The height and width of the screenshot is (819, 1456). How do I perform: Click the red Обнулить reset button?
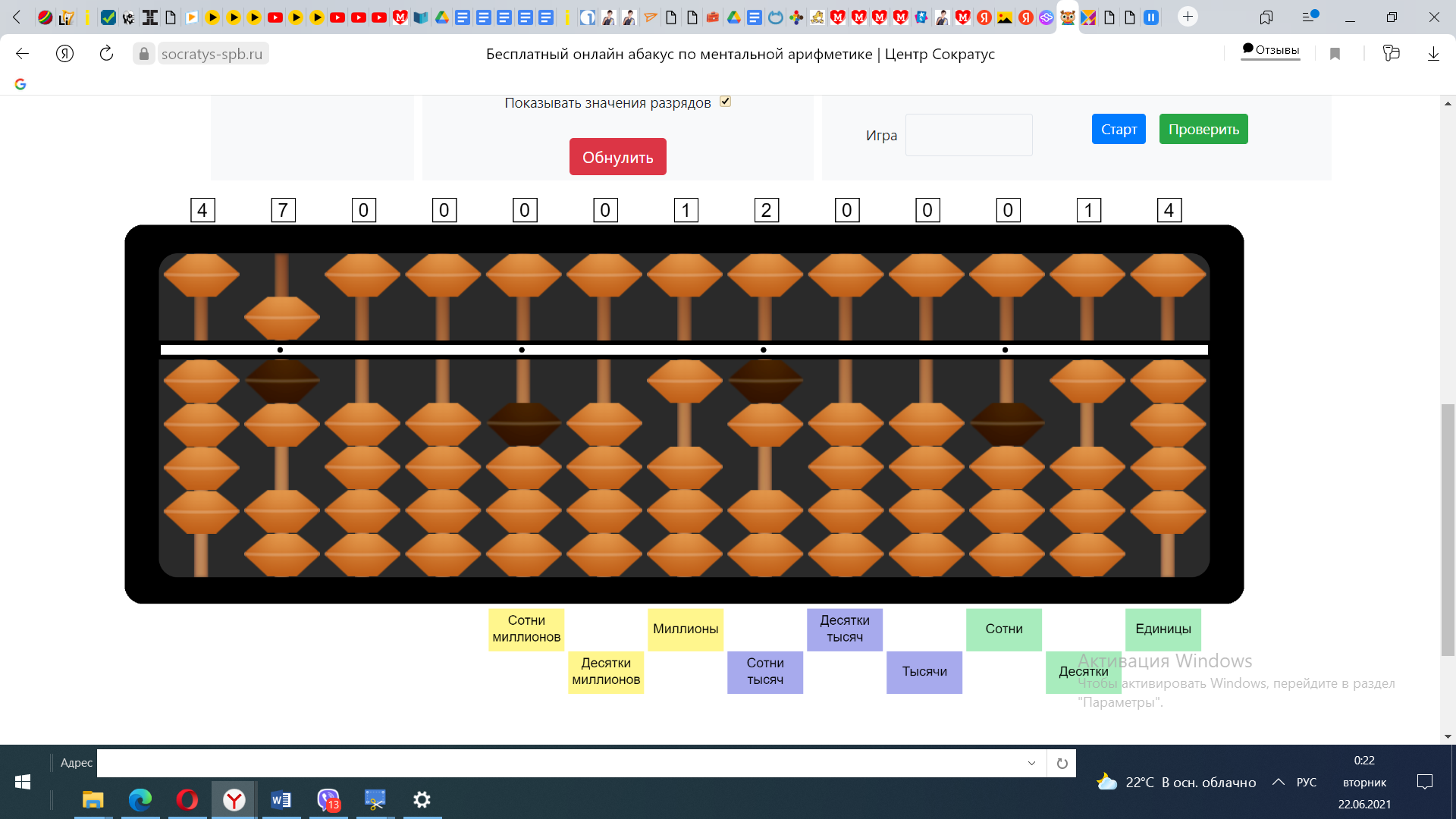coord(618,157)
